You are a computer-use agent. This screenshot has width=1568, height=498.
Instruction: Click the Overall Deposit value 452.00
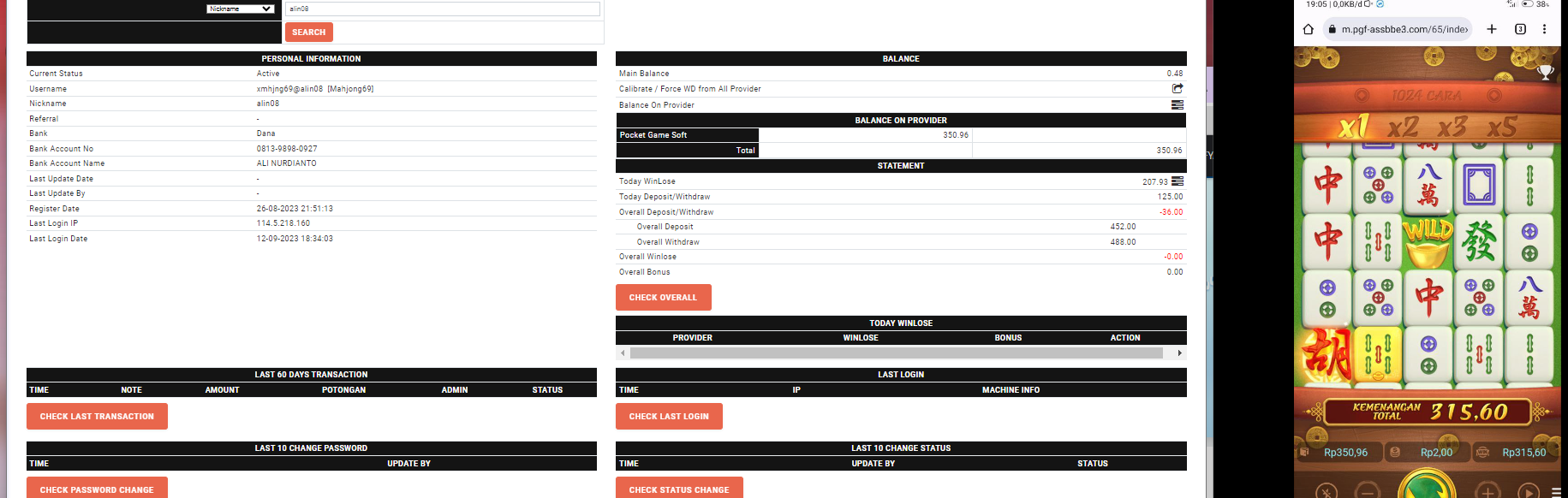(x=1123, y=227)
